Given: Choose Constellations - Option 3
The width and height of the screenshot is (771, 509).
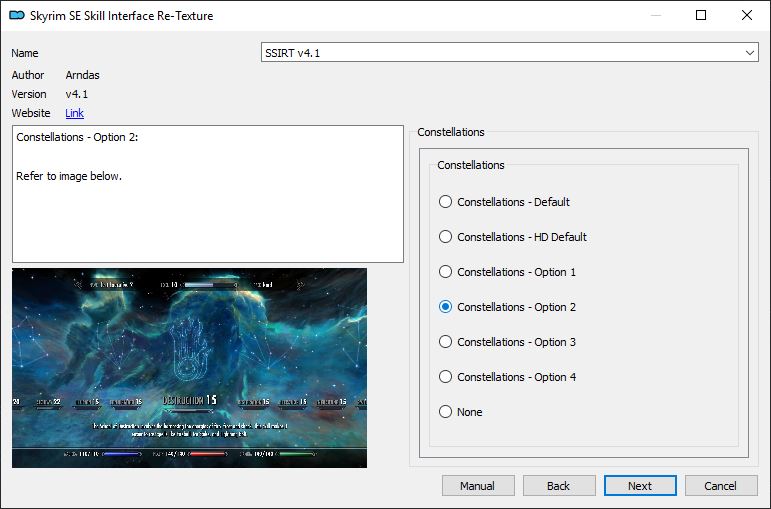Looking at the screenshot, I should 446,342.
